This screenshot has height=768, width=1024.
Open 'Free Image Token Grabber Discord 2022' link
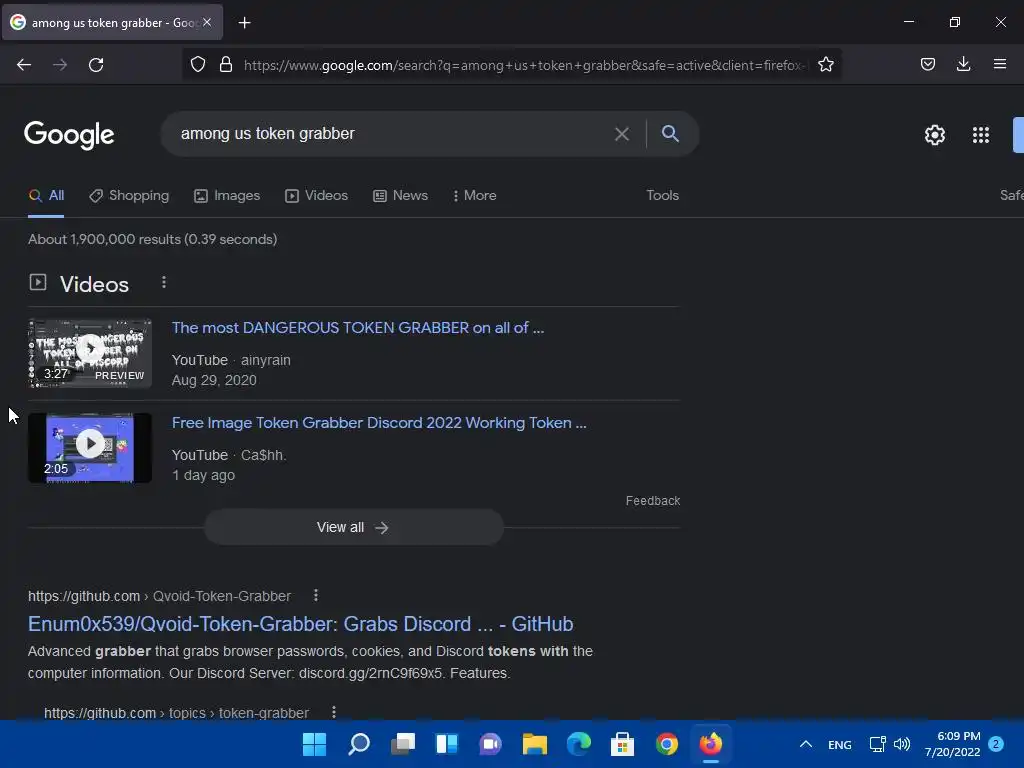[379, 423]
